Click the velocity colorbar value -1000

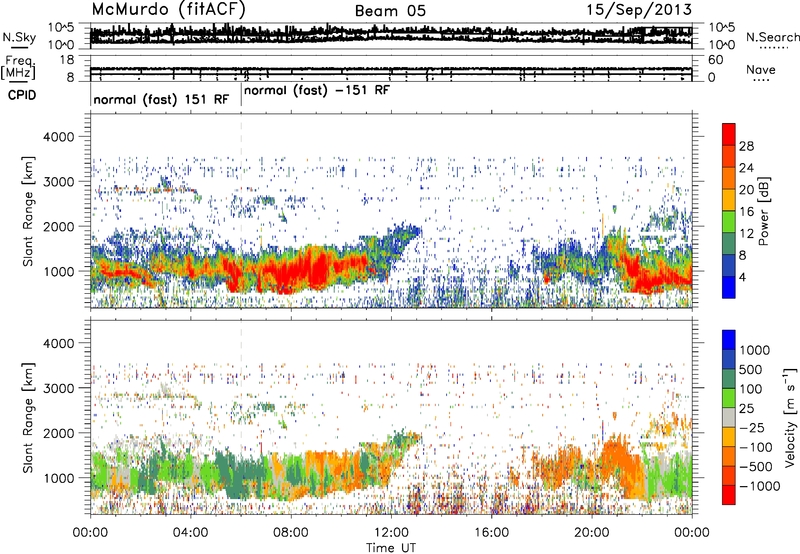(759, 486)
